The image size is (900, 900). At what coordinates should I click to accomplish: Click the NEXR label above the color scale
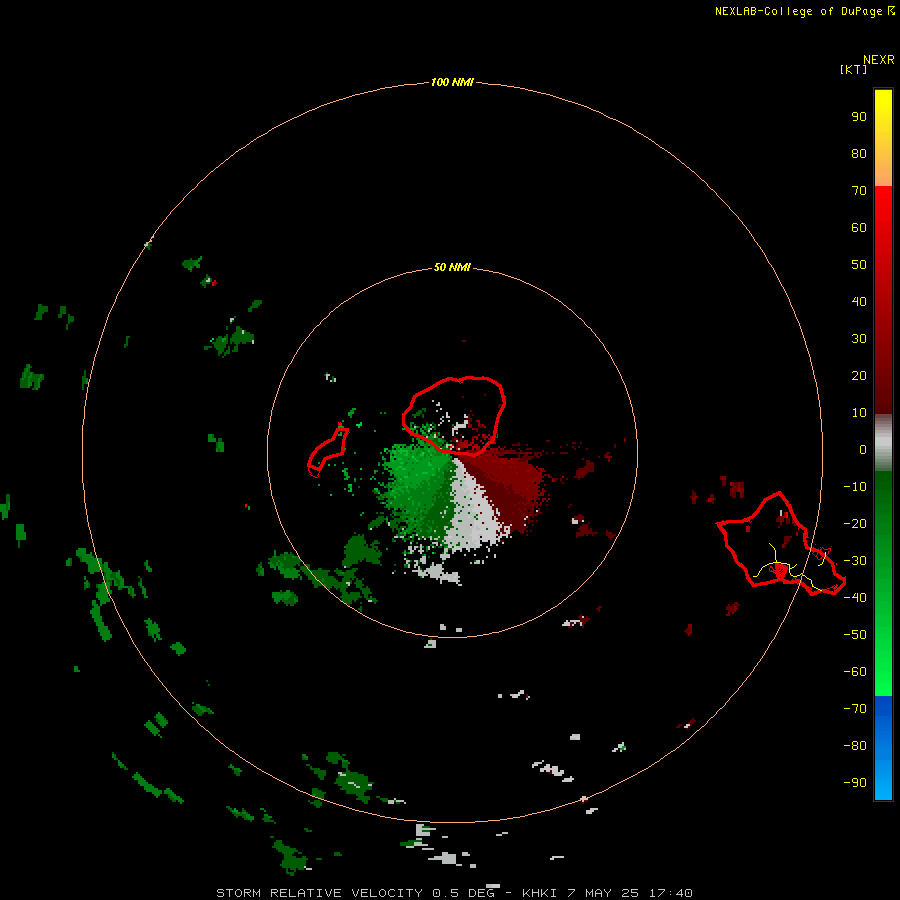click(x=878, y=60)
